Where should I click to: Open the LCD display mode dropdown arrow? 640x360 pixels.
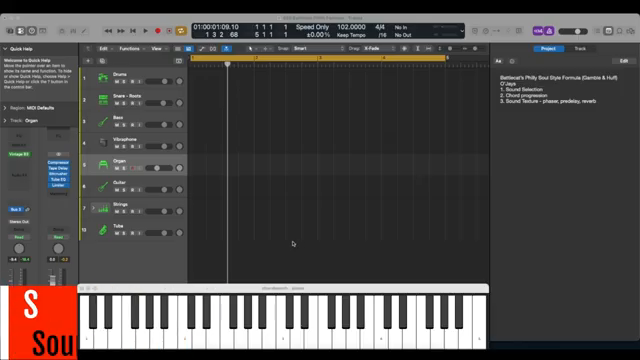point(462,31)
